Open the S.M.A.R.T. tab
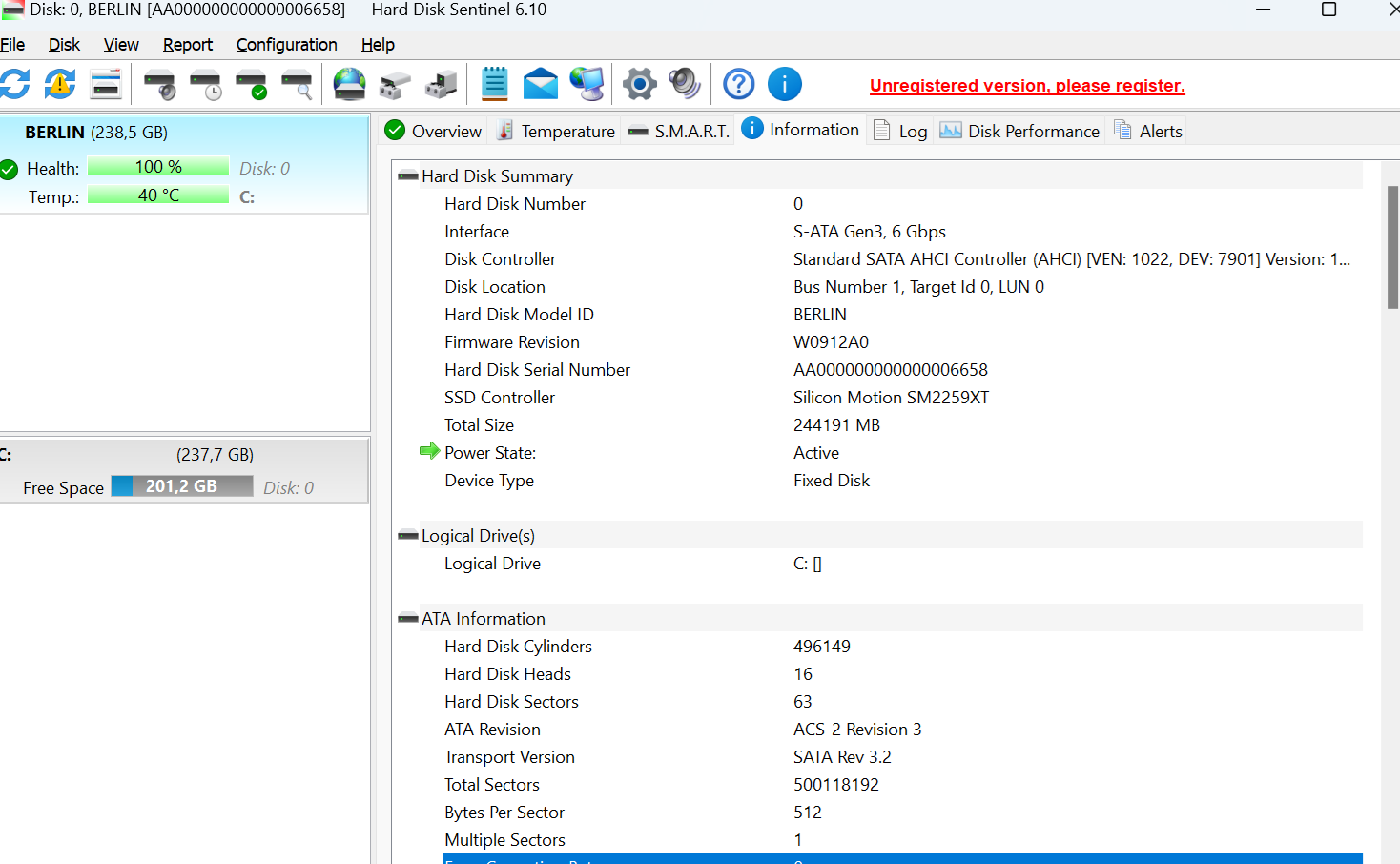This screenshot has height=864, width=1400. click(x=690, y=130)
